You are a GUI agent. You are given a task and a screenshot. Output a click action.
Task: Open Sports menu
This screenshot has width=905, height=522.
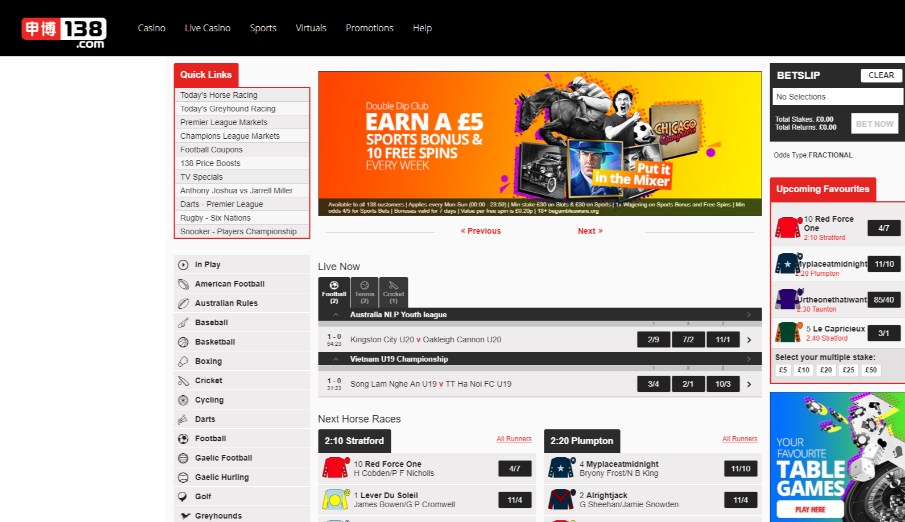pyautogui.click(x=263, y=28)
